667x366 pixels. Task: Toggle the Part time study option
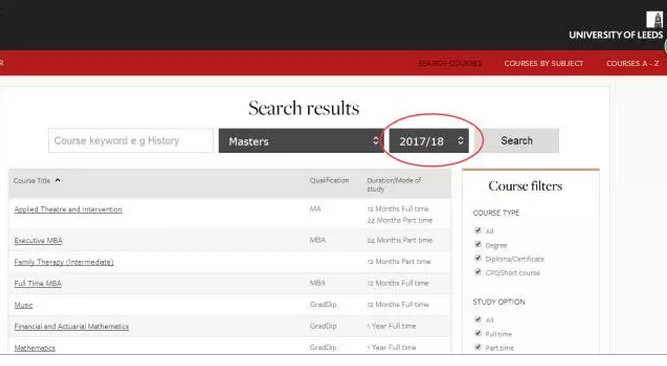(x=478, y=347)
